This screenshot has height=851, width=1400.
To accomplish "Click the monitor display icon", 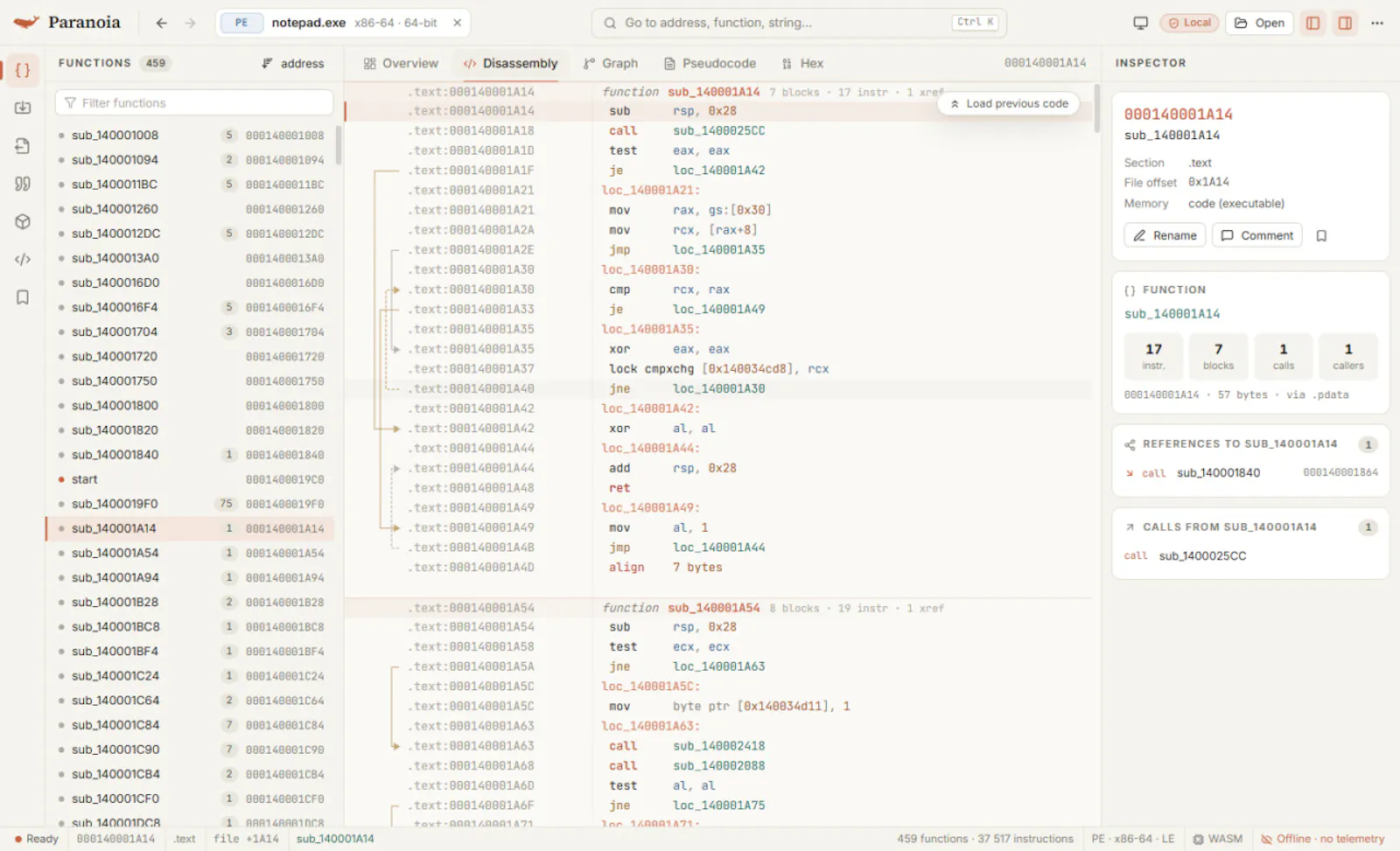I will (x=1140, y=23).
